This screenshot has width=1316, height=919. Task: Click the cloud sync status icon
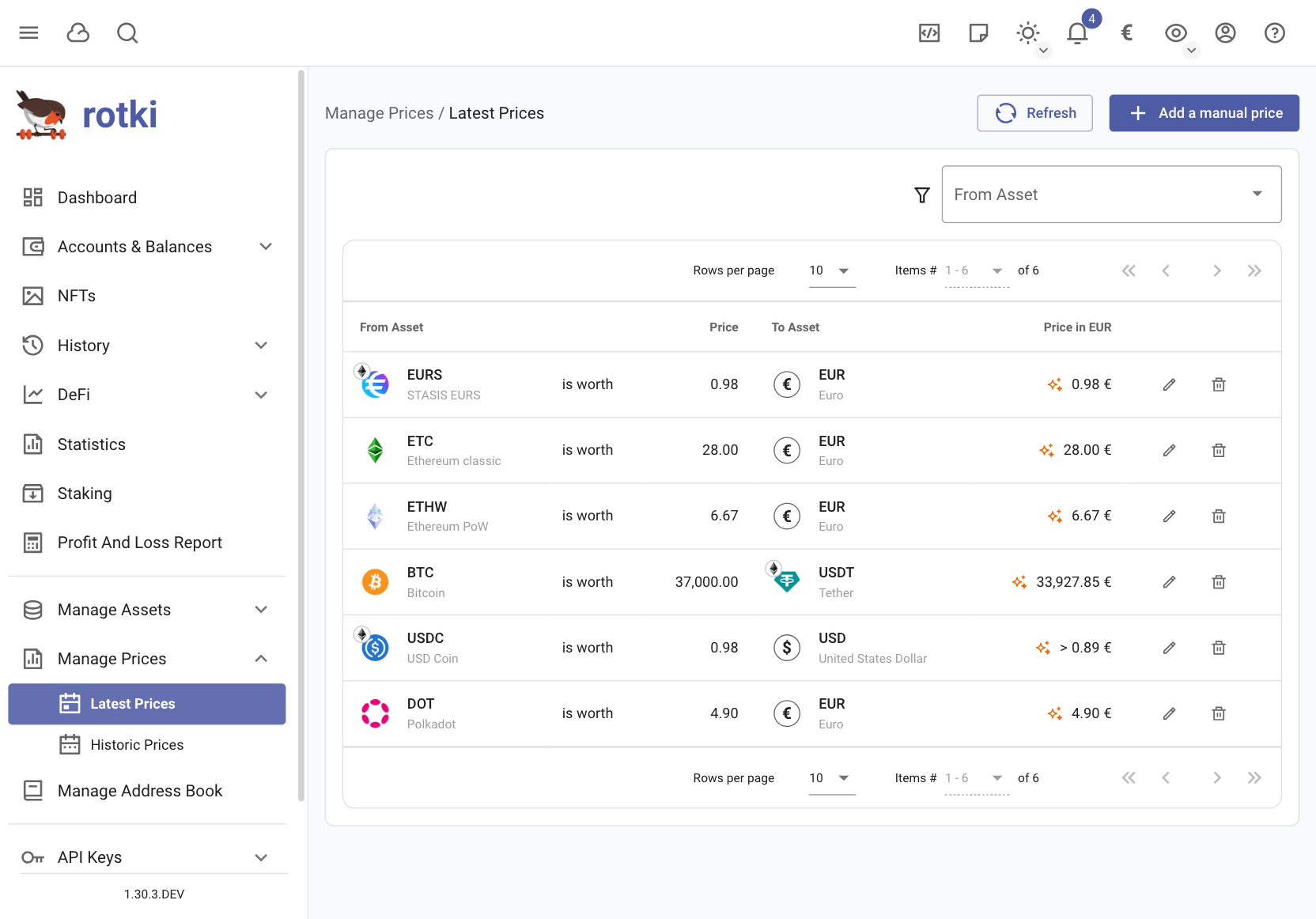pos(78,32)
